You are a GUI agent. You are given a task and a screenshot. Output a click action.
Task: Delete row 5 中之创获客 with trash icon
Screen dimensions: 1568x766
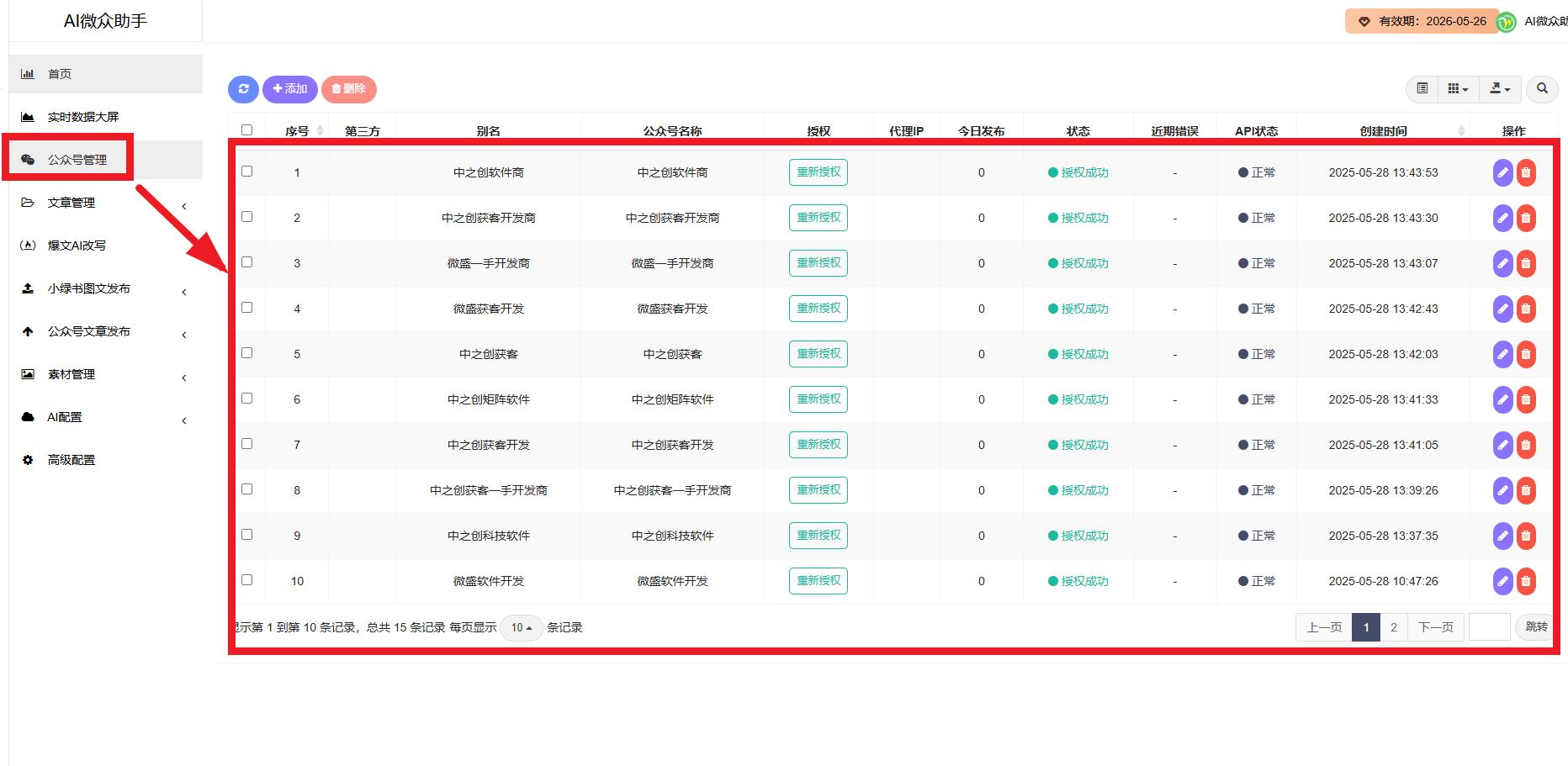point(1526,354)
